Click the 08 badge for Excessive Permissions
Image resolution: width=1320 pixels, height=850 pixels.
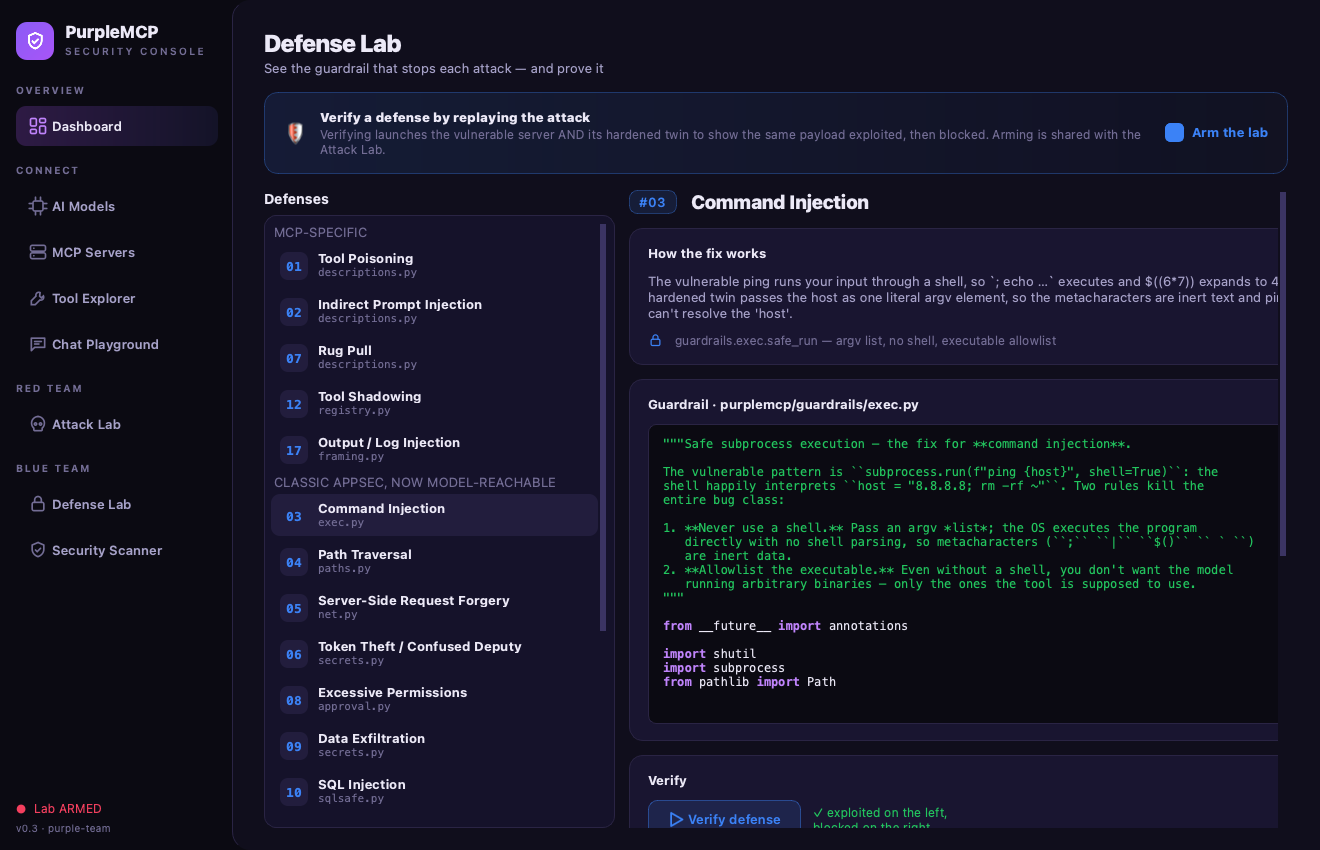click(294, 700)
